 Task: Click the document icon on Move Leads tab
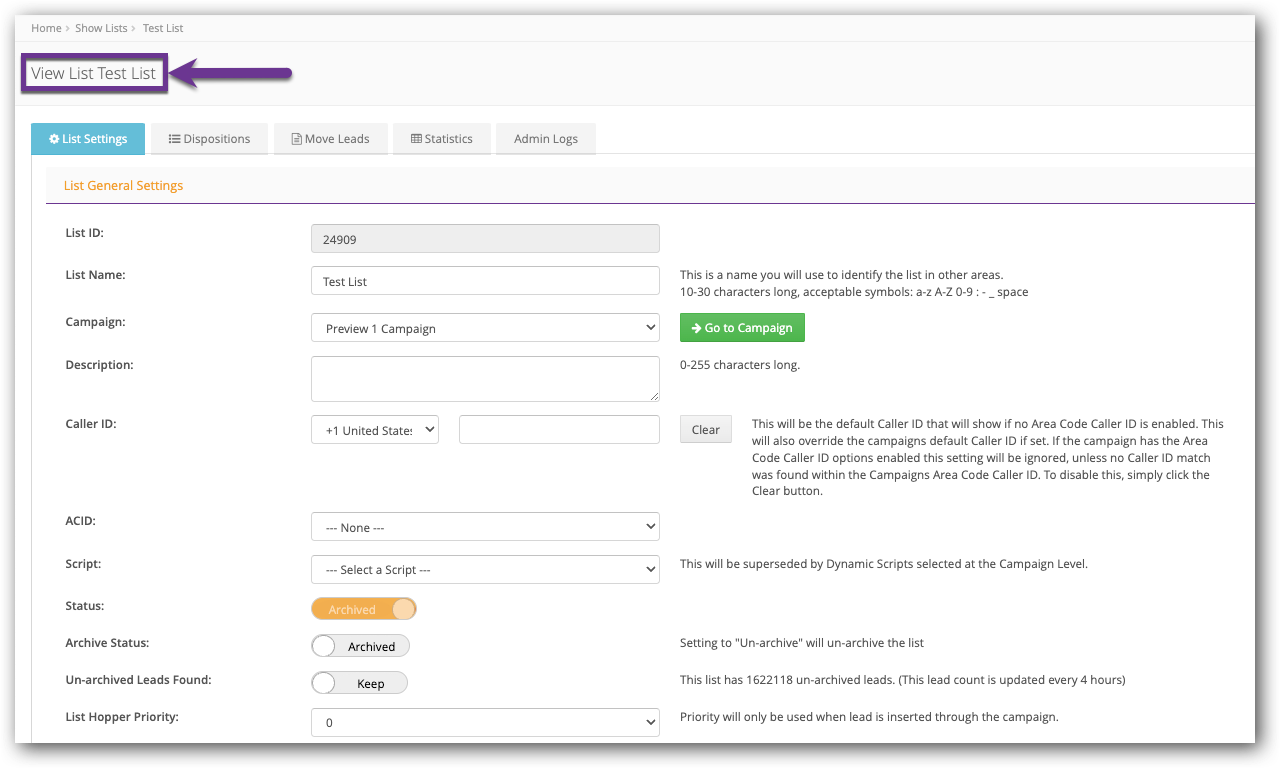pos(296,139)
